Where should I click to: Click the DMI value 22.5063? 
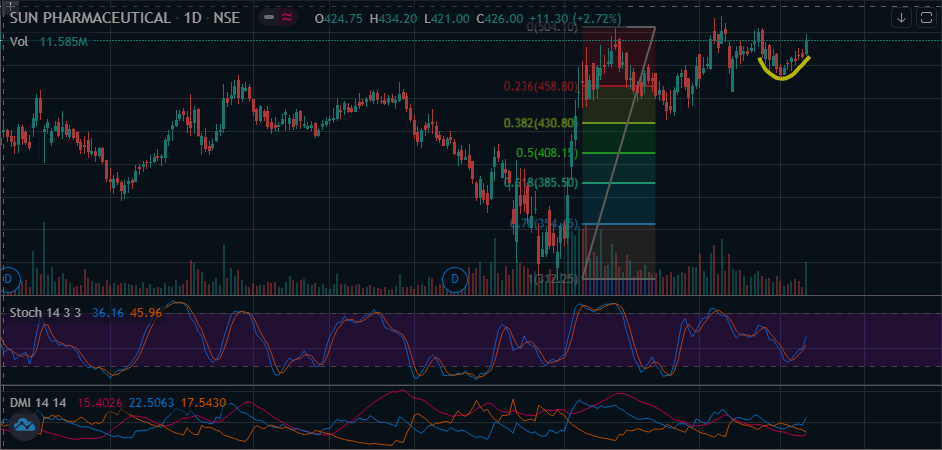coord(150,403)
